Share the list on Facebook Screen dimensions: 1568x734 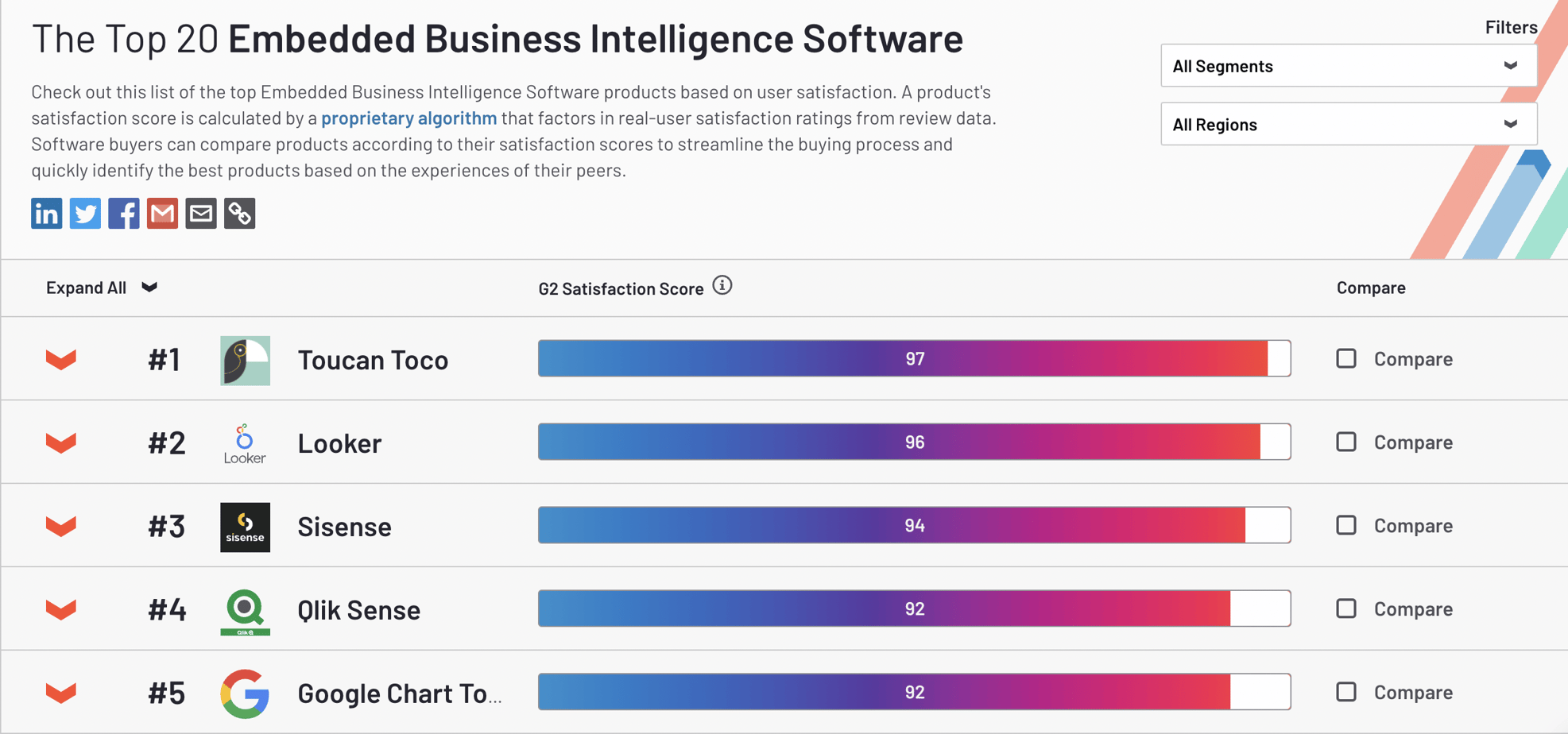[123, 213]
